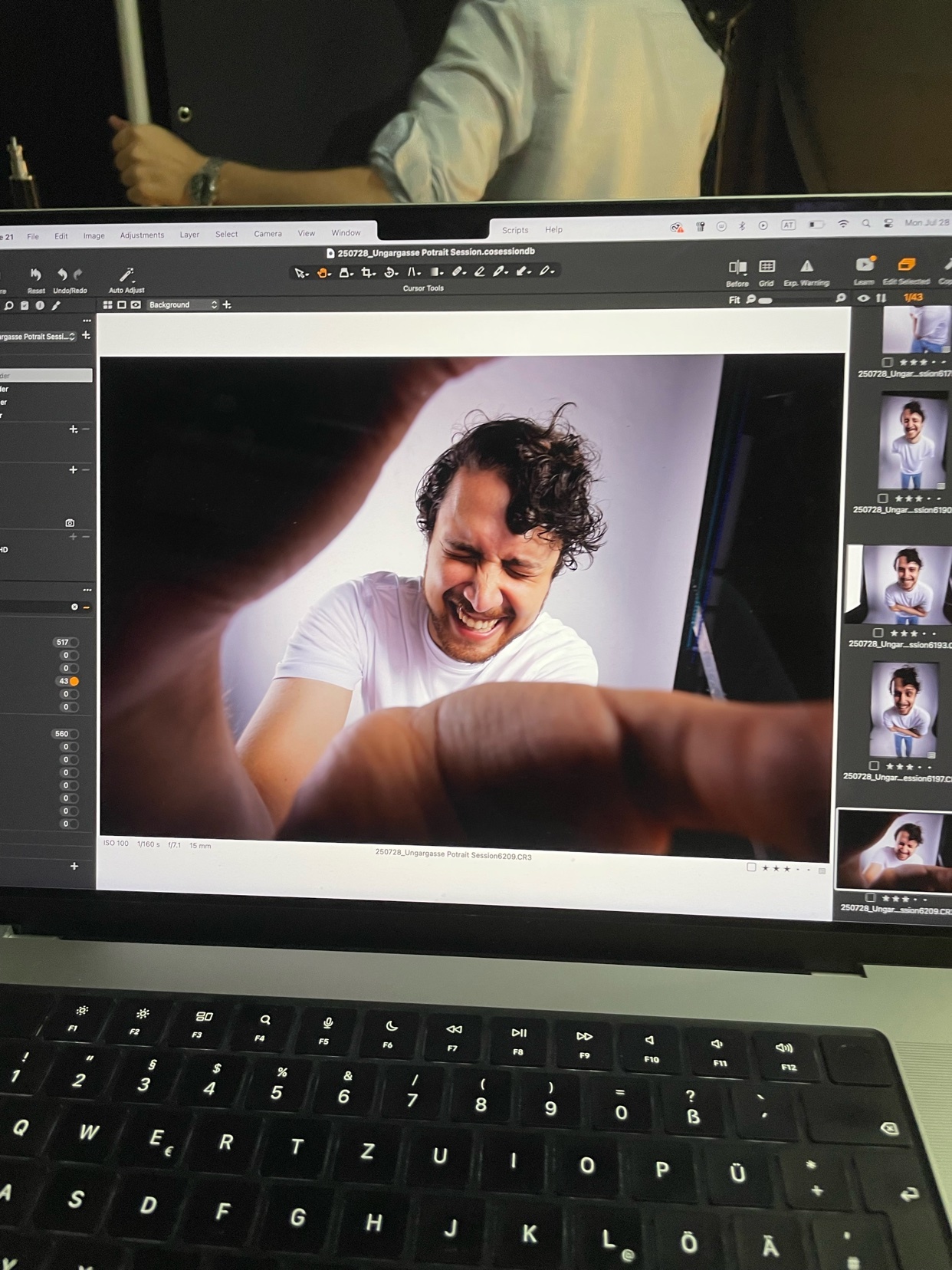
Task: Open the lower tool three-dots menu
Action: click(87, 590)
